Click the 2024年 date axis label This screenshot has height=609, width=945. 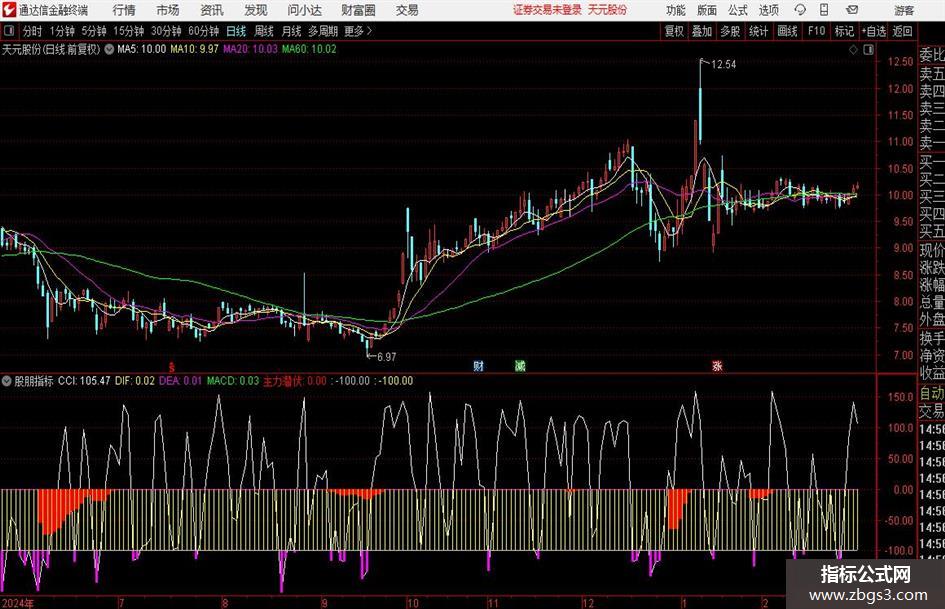coord(17,603)
